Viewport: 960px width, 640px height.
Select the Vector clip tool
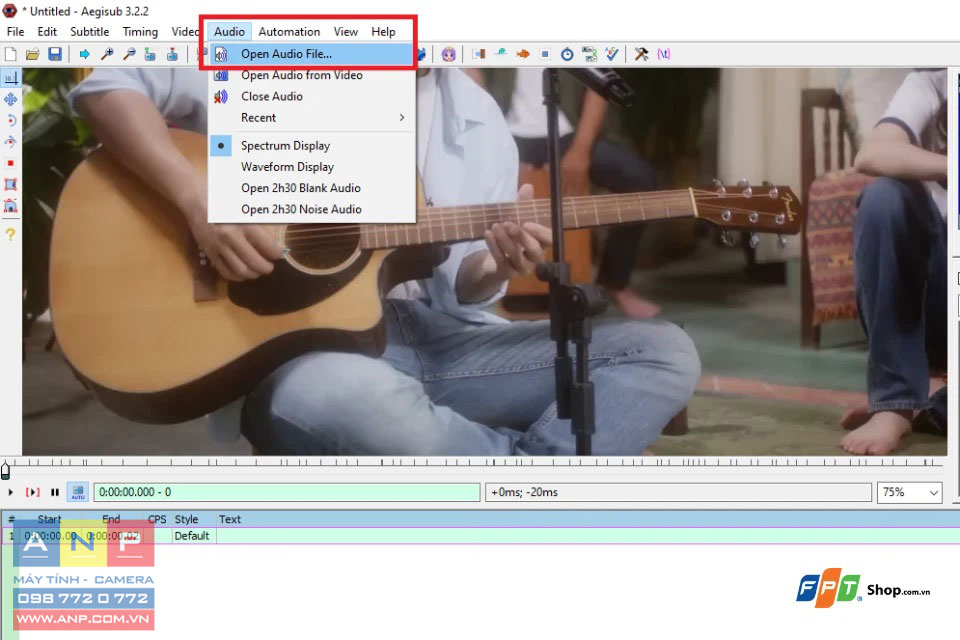pos(11,206)
